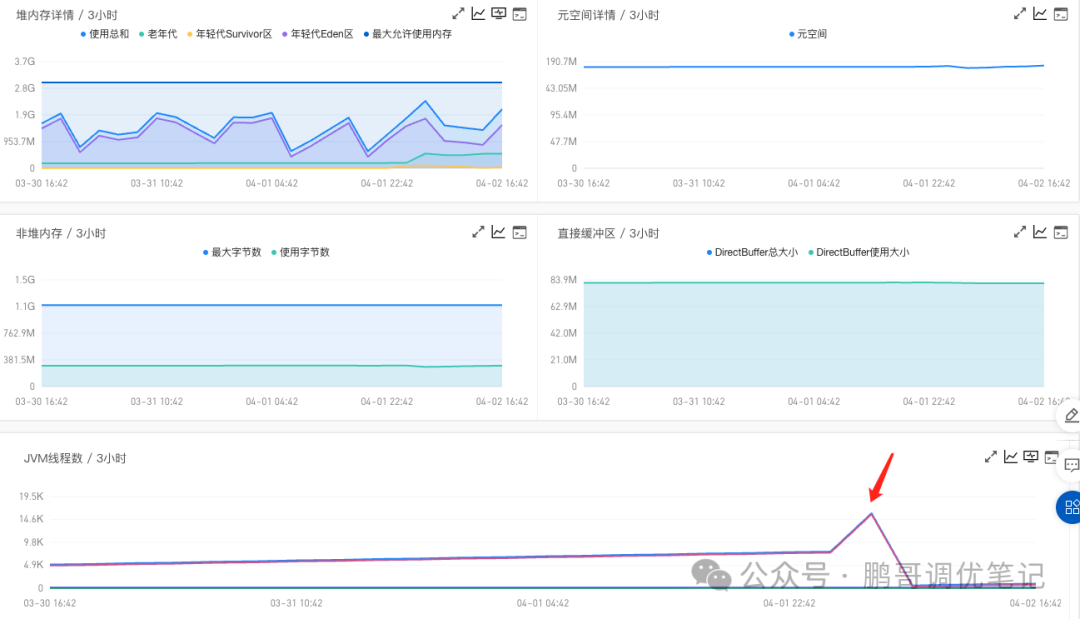This screenshot has height=619, width=1080.
Task: Open line chart icon in metaspace panel
Action: tap(1040, 14)
